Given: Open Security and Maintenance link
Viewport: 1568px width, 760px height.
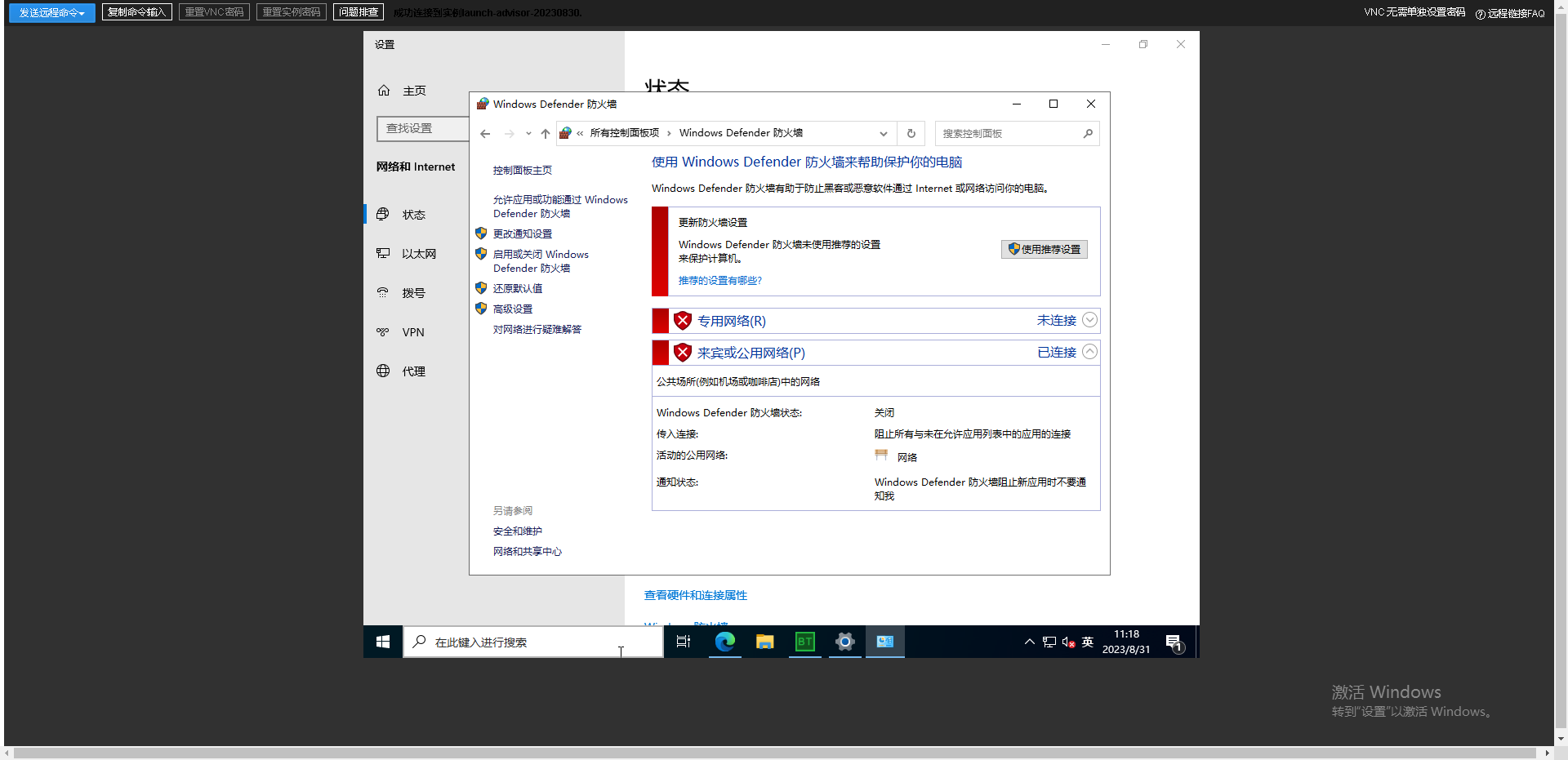Looking at the screenshot, I should point(518,531).
